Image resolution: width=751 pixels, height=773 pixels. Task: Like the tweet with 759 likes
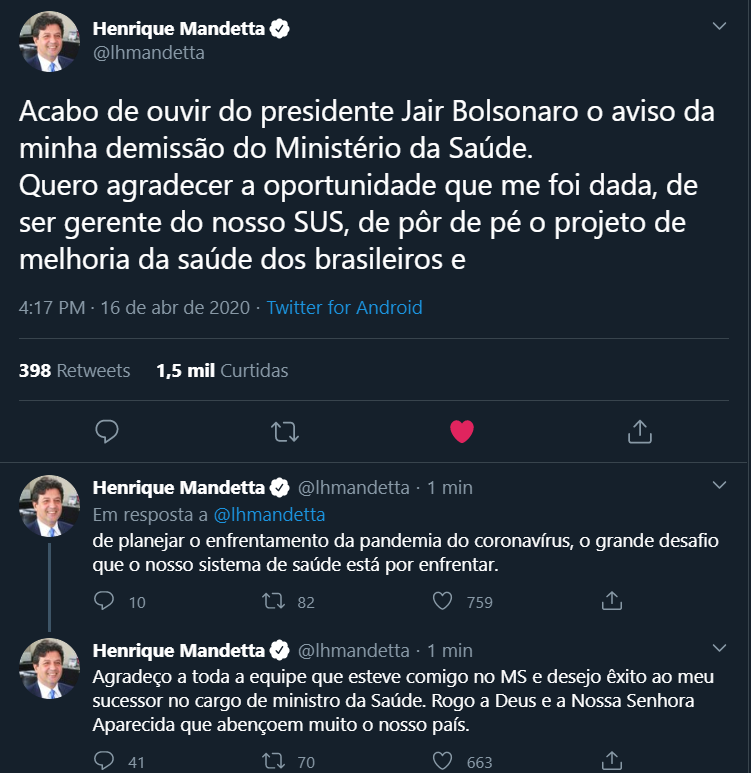tap(443, 601)
